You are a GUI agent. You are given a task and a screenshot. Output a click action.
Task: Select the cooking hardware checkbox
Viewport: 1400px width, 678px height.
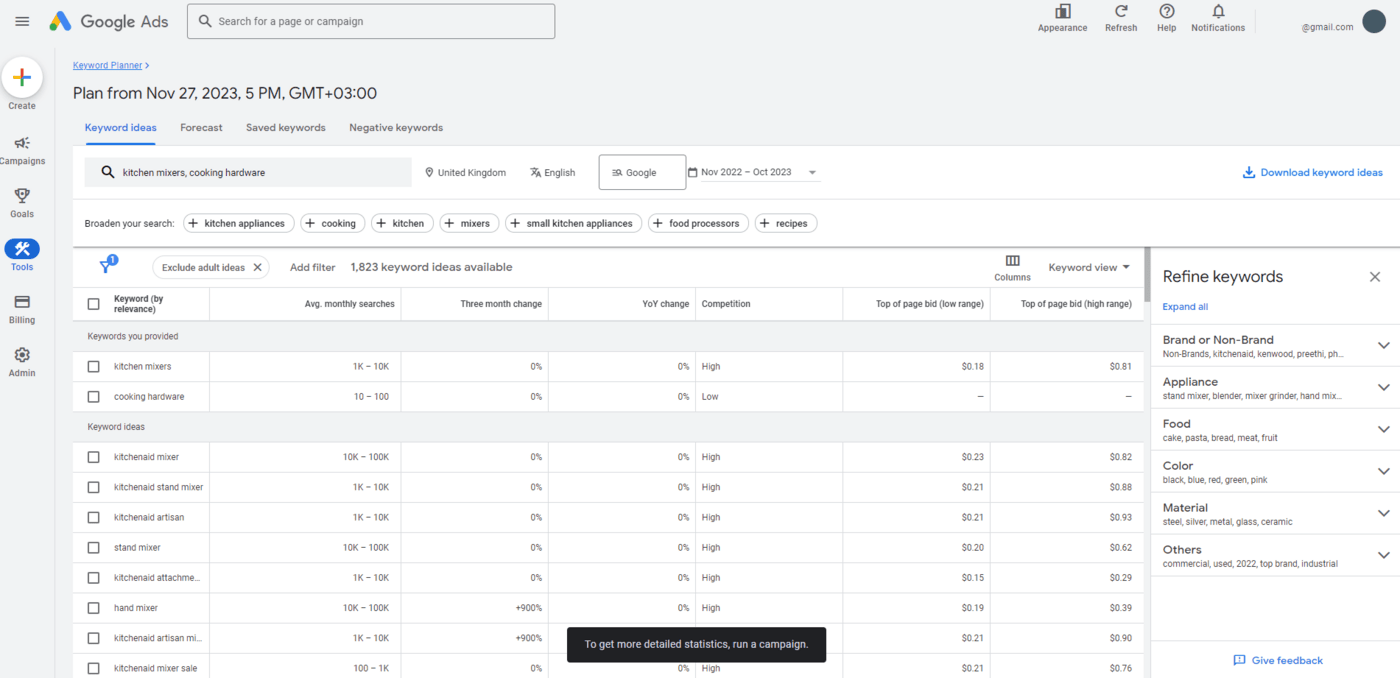[93, 397]
